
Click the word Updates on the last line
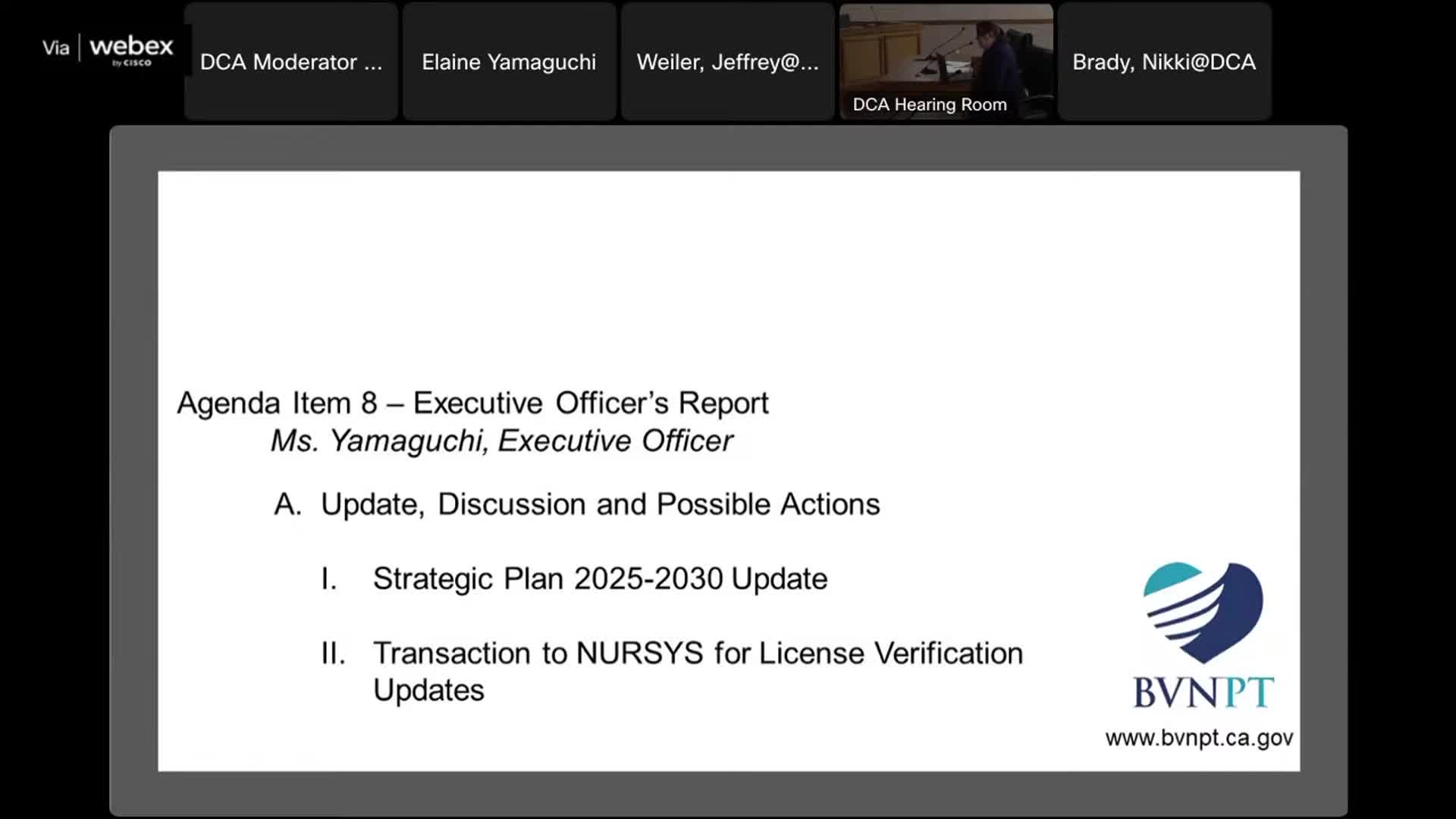click(428, 690)
